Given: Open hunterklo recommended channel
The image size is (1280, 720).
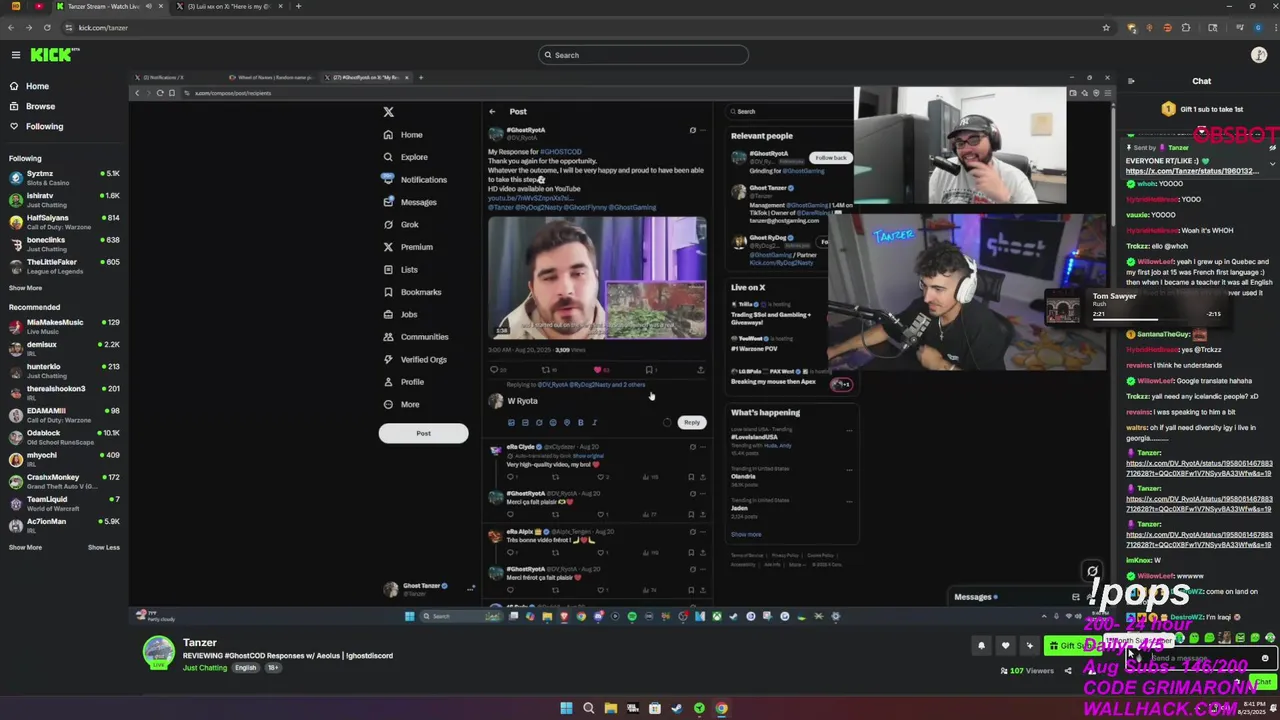Looking at the screenshot, I should pyautogui.click(x=64, y=370).
